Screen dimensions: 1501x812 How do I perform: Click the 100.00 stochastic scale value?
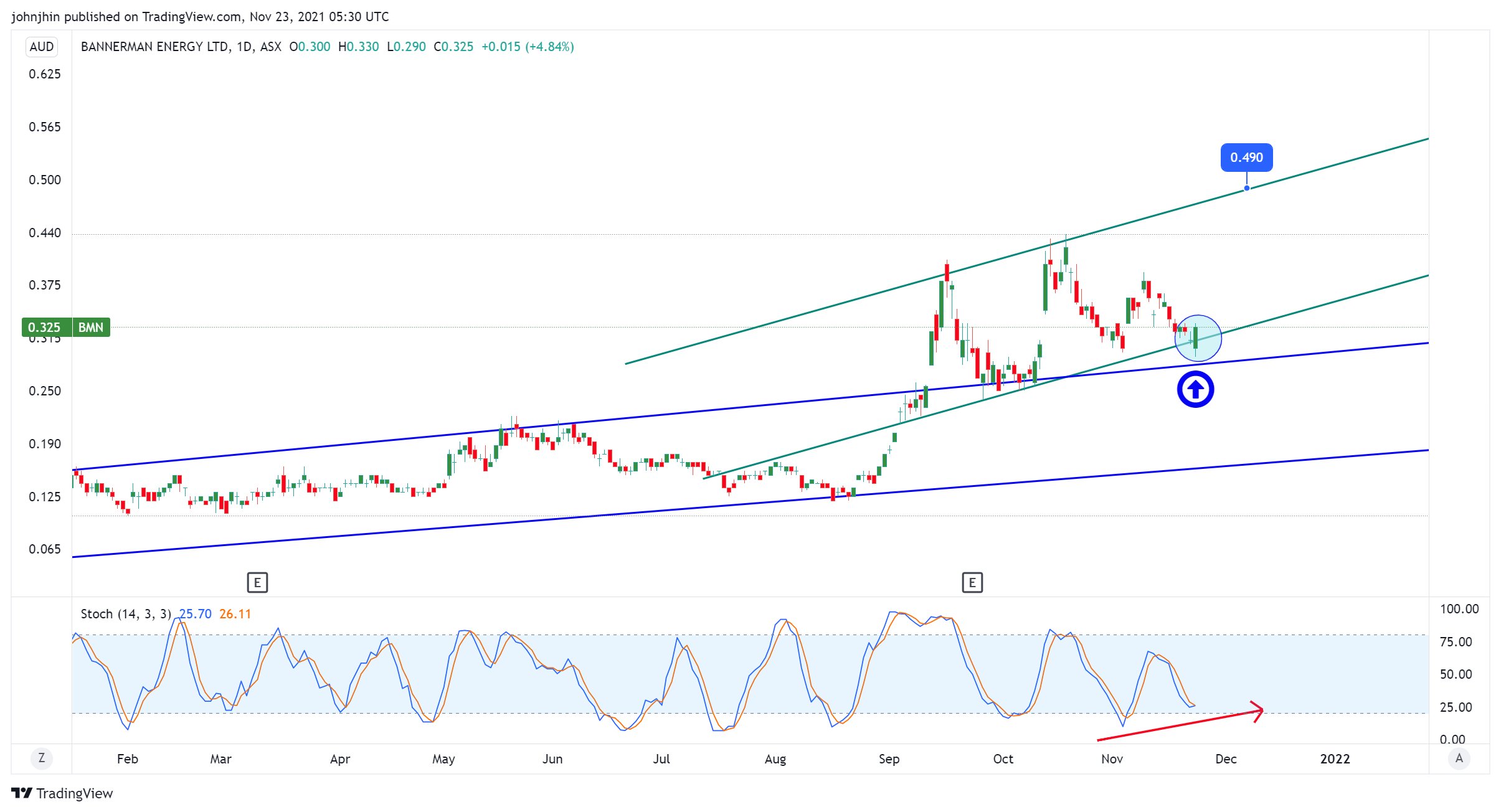1459,609
